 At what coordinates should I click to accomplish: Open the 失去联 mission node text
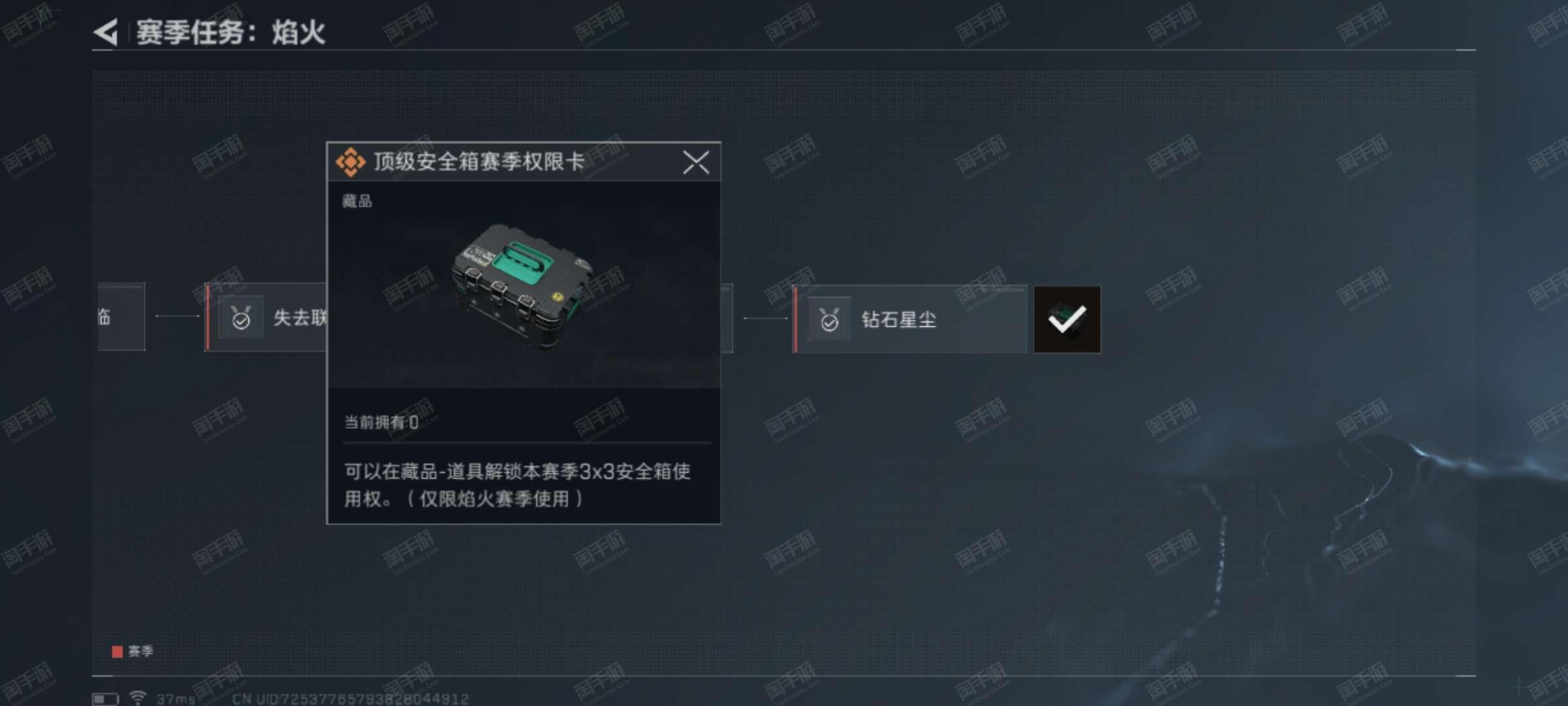pos(300,318)
